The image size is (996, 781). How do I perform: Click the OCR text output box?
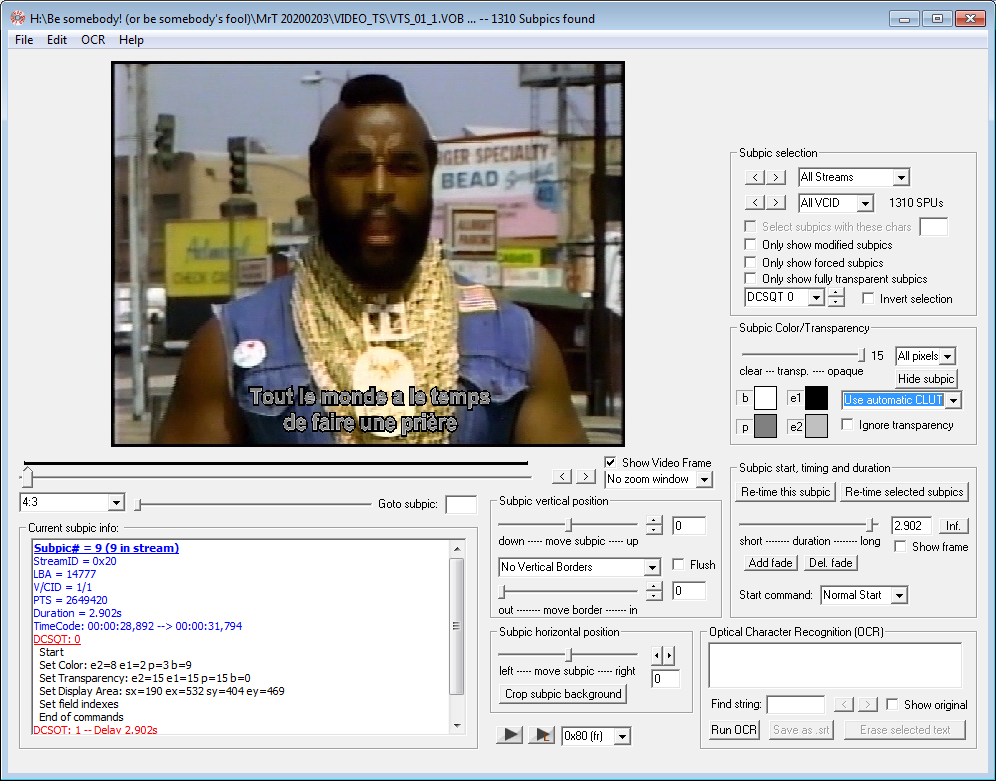click(835, 665)
